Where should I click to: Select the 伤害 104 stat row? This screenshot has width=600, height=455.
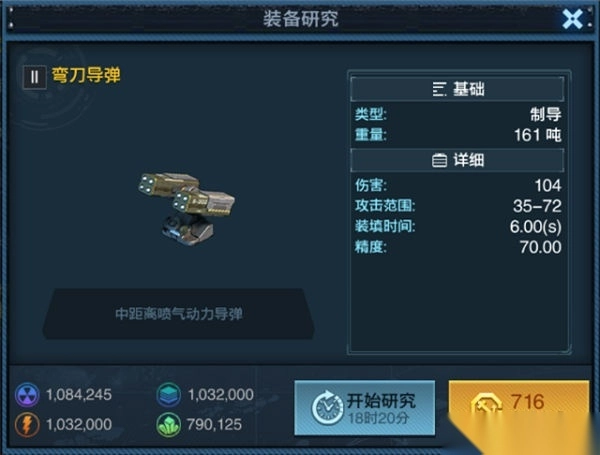(458, 186)
